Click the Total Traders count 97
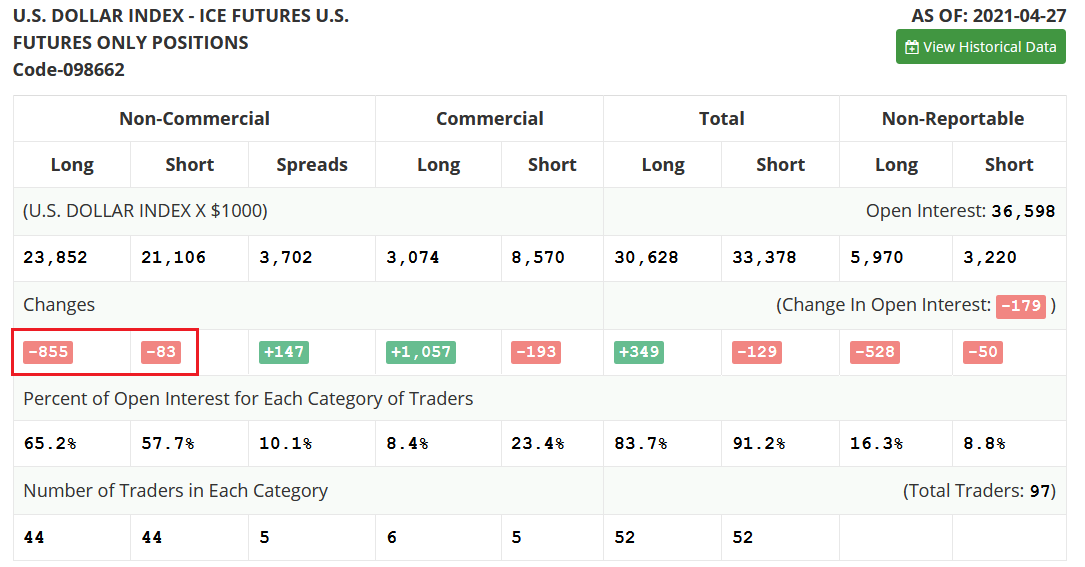This screenshot has height=567, width=1085. [1040, 491]
